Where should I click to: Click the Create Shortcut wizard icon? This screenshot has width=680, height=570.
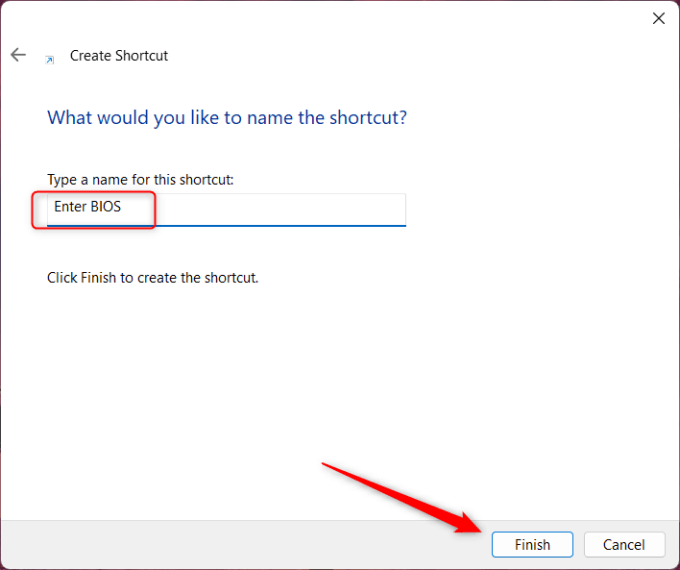49,59
